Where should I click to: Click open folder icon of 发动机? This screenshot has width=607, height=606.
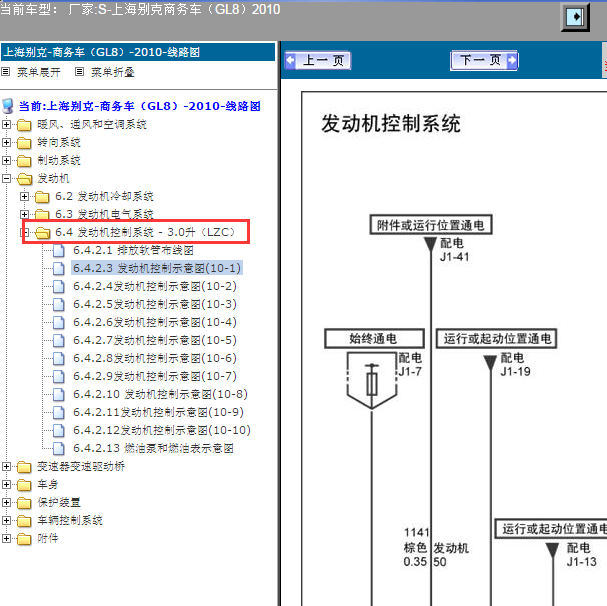point(24,179)
